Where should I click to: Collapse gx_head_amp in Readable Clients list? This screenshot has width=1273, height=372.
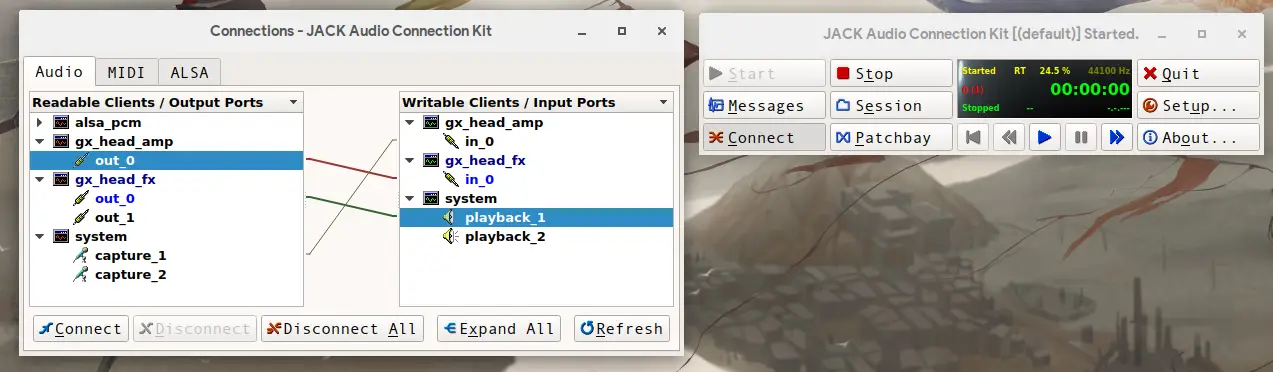point(39,141)
